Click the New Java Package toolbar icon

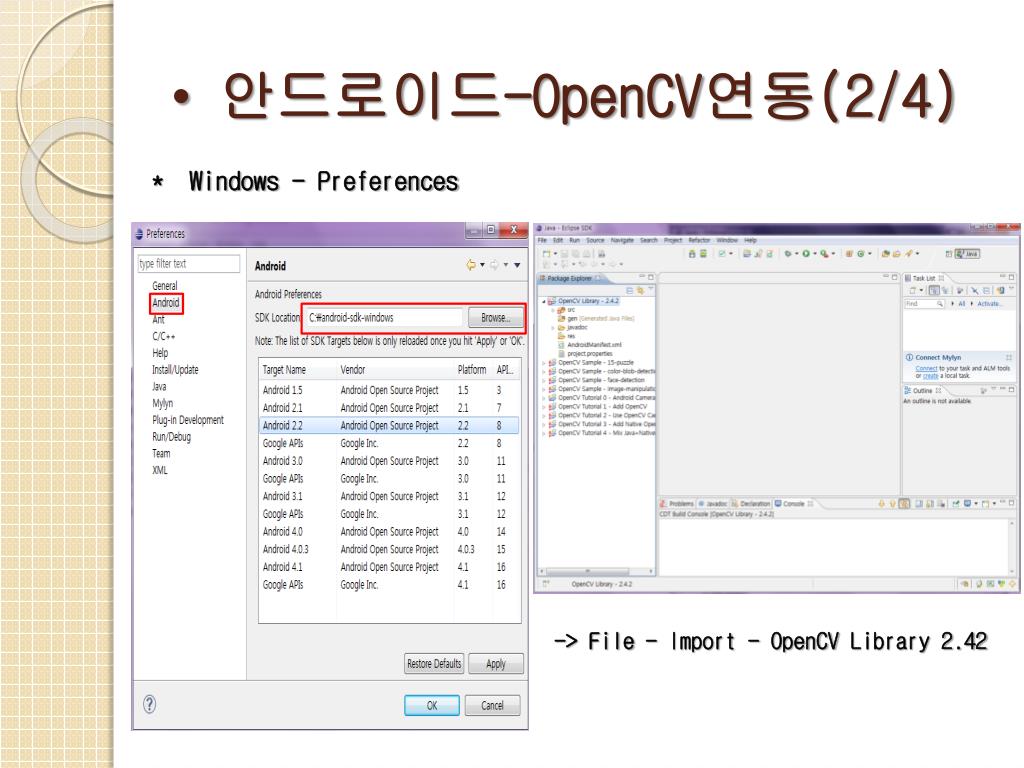[849, 253]
